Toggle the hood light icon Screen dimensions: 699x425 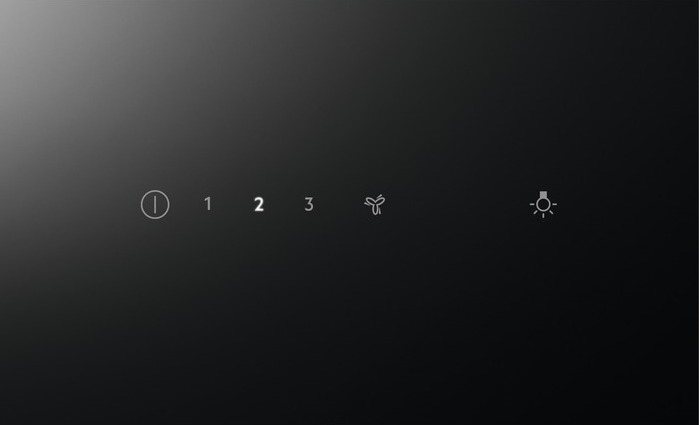click(x=543, y=204)
